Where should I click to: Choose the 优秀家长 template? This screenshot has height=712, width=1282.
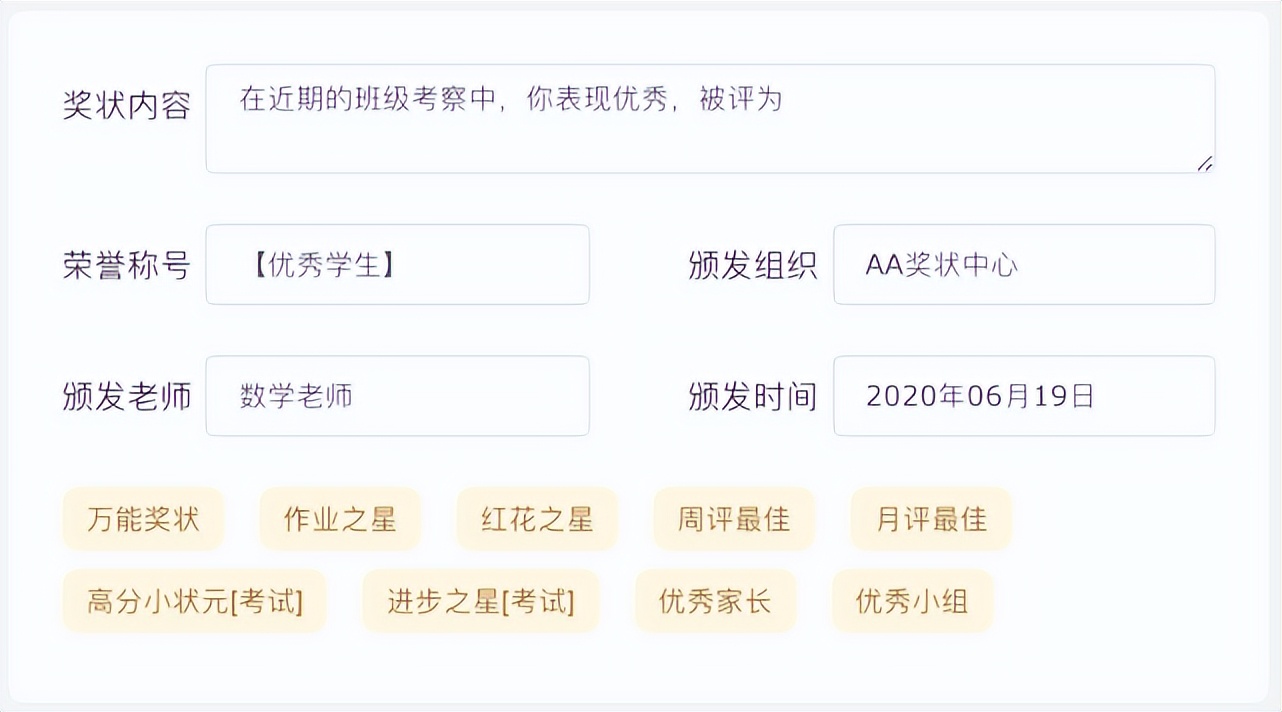tap(716, 601)
